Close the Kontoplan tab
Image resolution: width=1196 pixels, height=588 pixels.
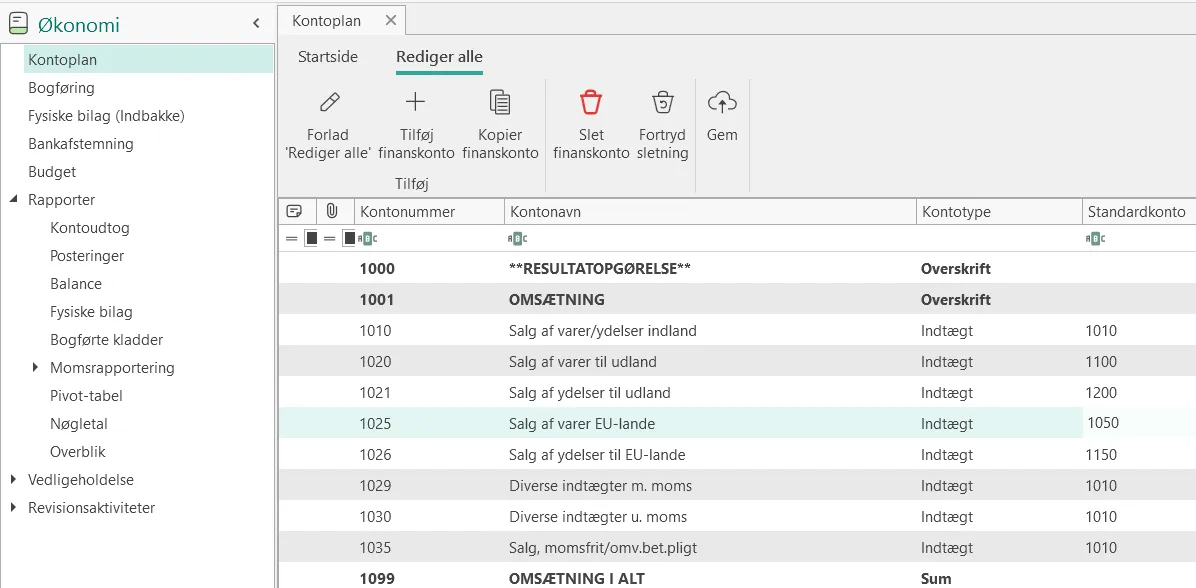click(391, 21)
